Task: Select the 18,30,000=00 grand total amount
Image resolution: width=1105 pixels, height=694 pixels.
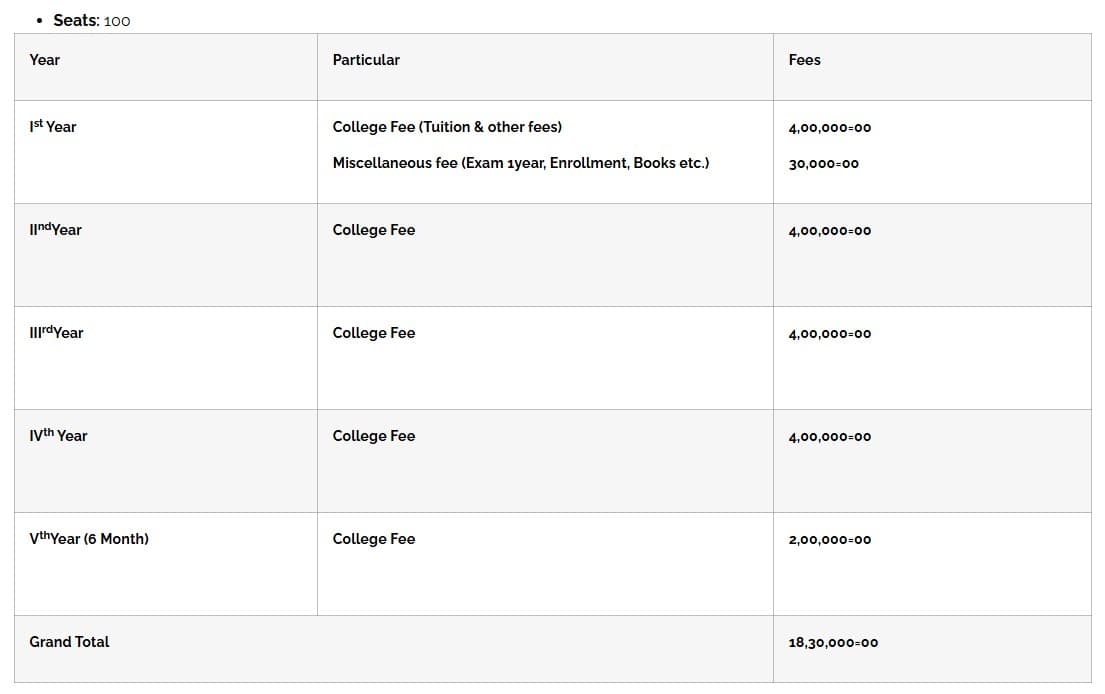Action: point(833,643)
